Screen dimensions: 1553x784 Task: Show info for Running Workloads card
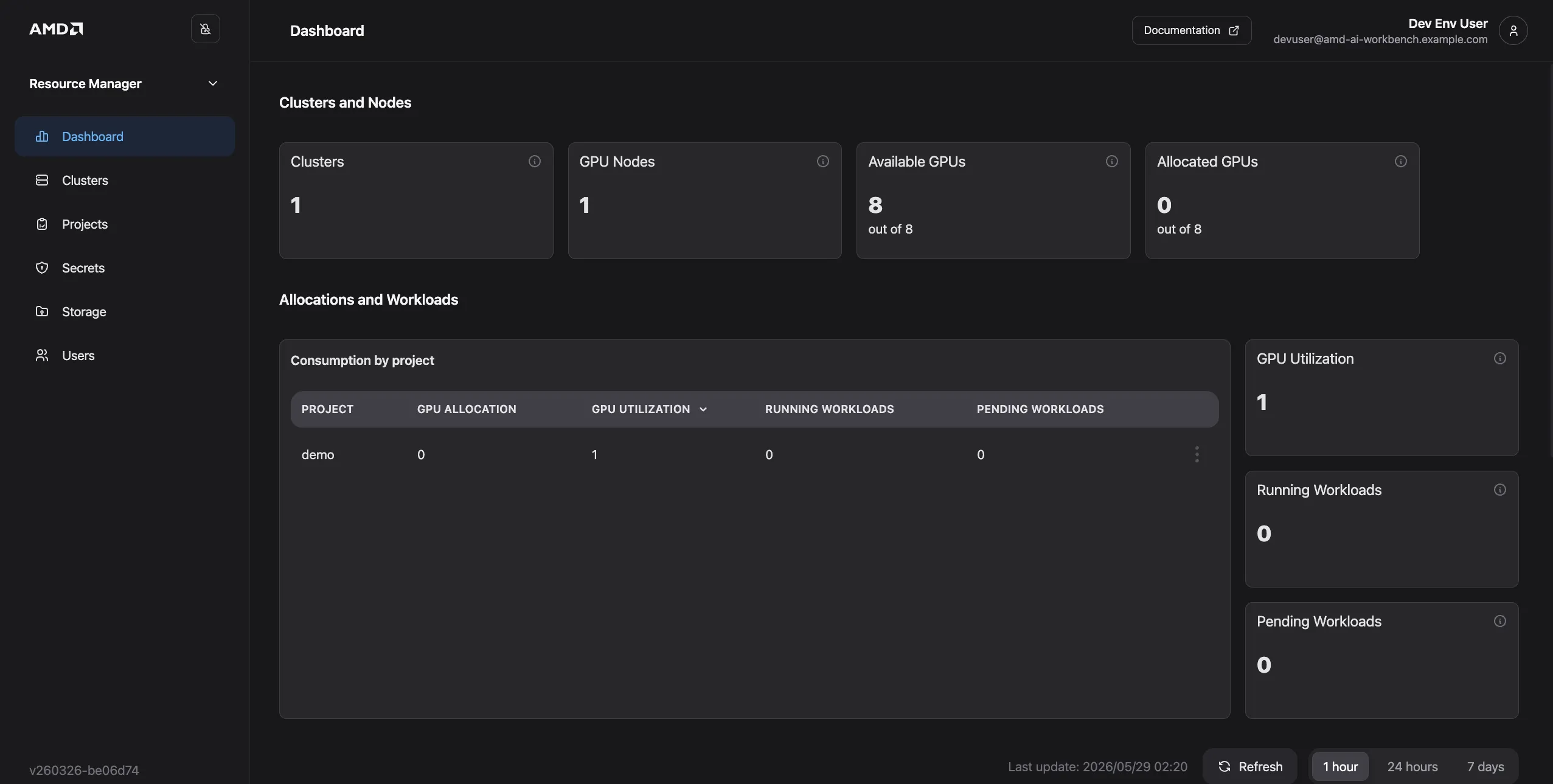coord(1500,490)
